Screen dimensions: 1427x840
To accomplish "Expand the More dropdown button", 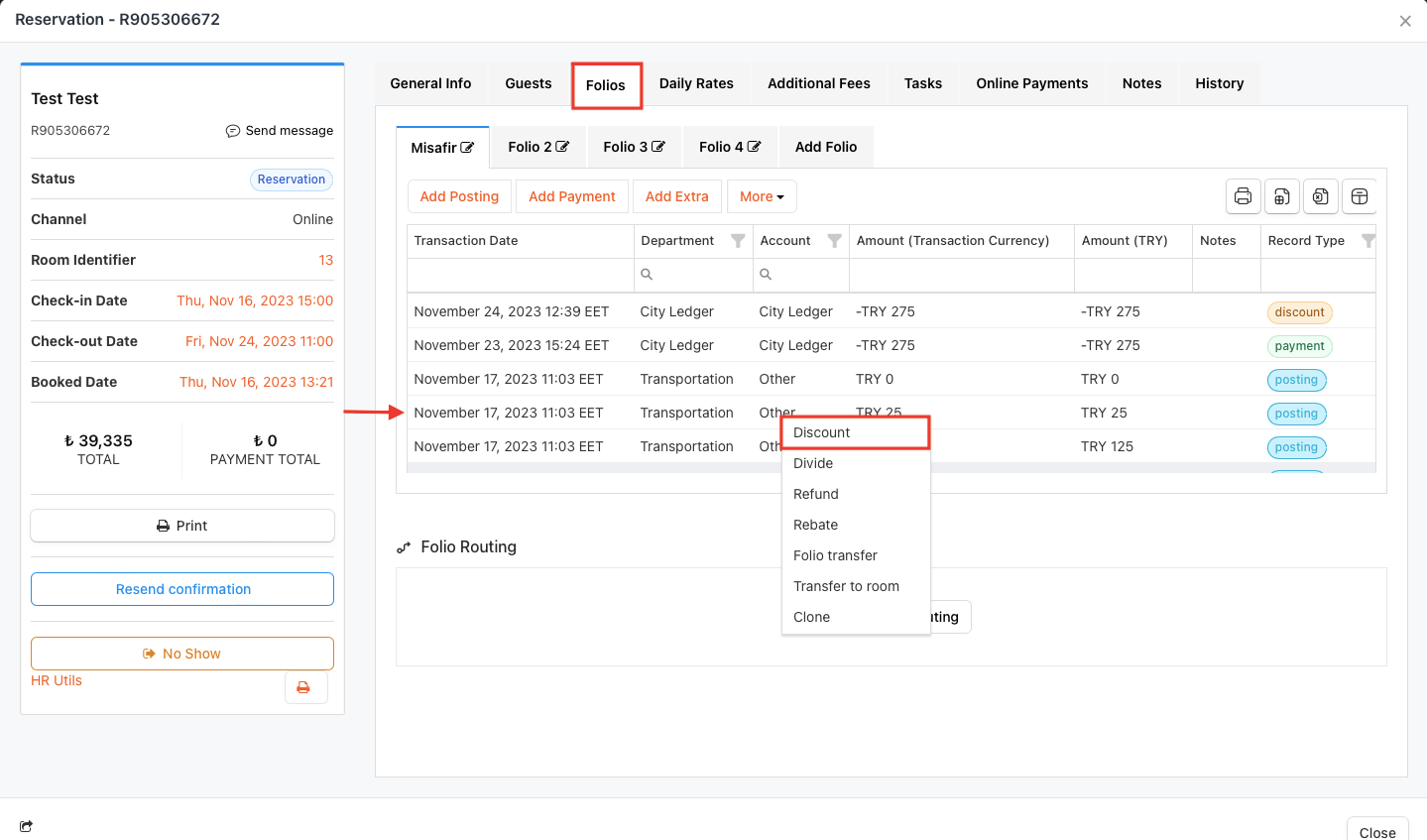I will (761, 196).
